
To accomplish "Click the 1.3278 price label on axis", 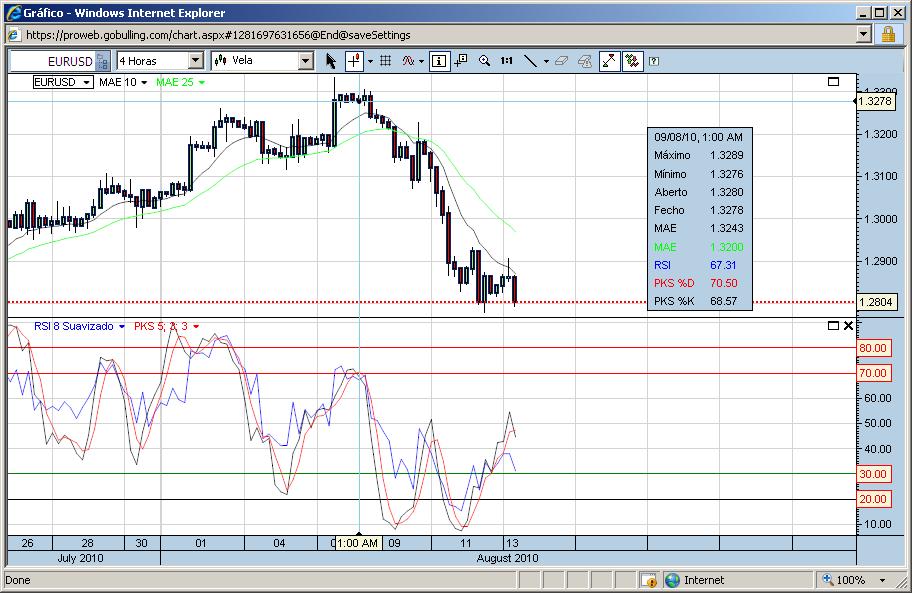I will pos(874,101).
